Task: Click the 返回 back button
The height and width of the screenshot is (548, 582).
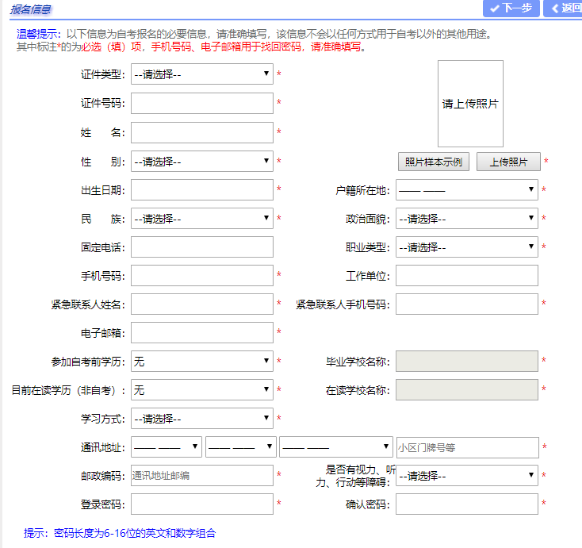Action: (563, 8)
